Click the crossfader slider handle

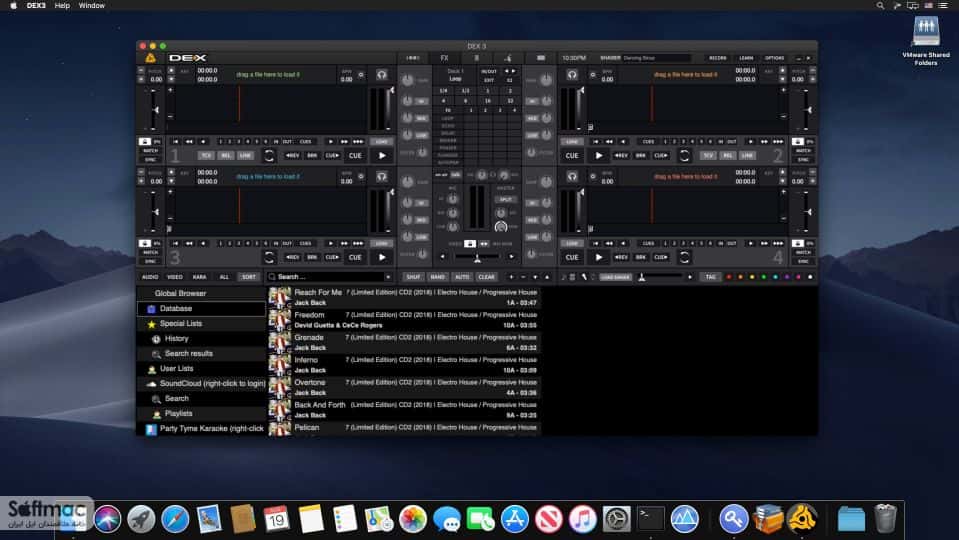click(x=477, y=257)
